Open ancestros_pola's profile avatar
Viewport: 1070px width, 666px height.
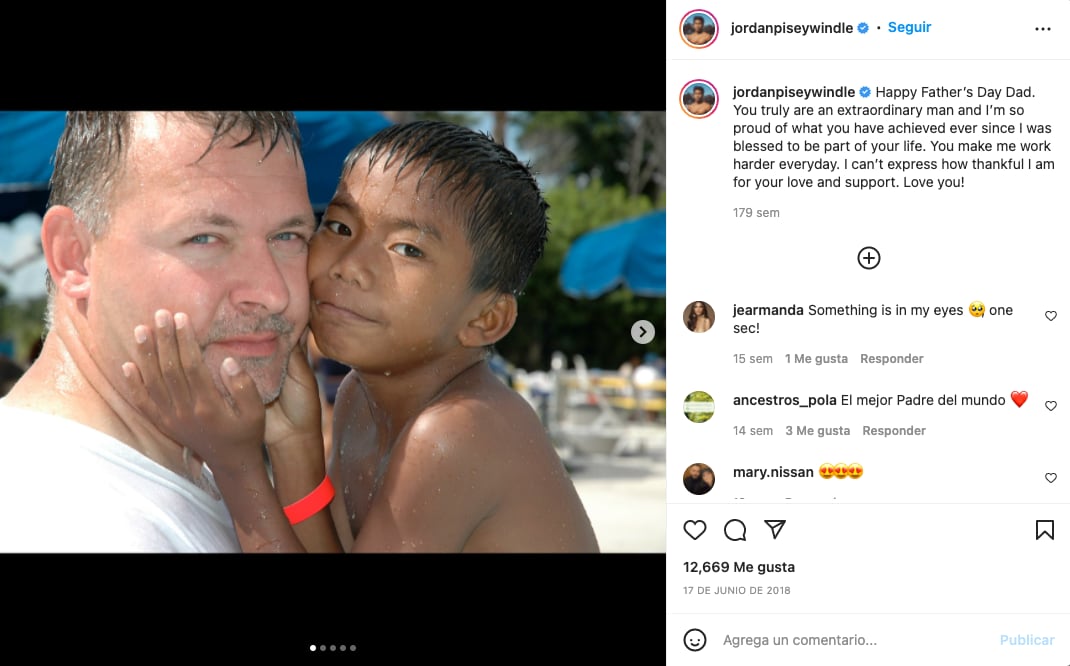tap(699, 407)
